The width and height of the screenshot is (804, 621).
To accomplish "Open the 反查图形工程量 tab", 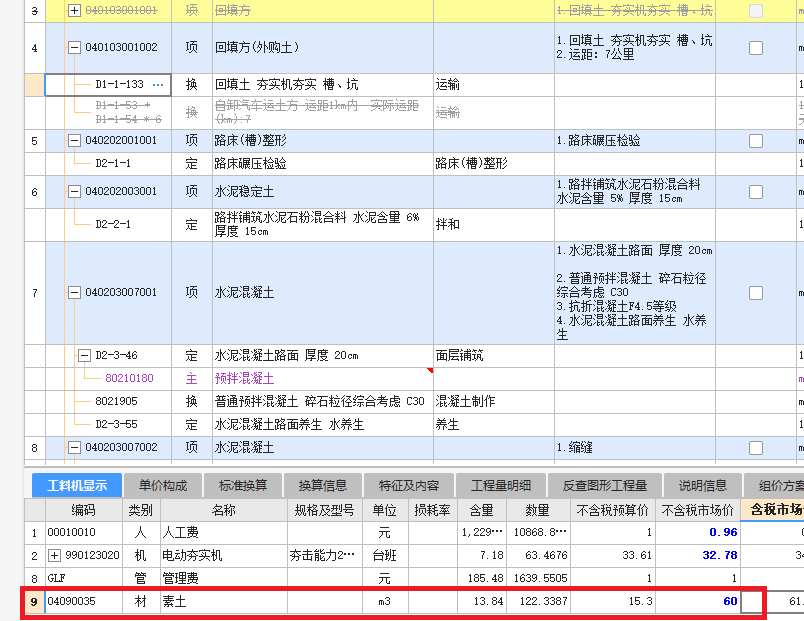I will coord(605,485).
